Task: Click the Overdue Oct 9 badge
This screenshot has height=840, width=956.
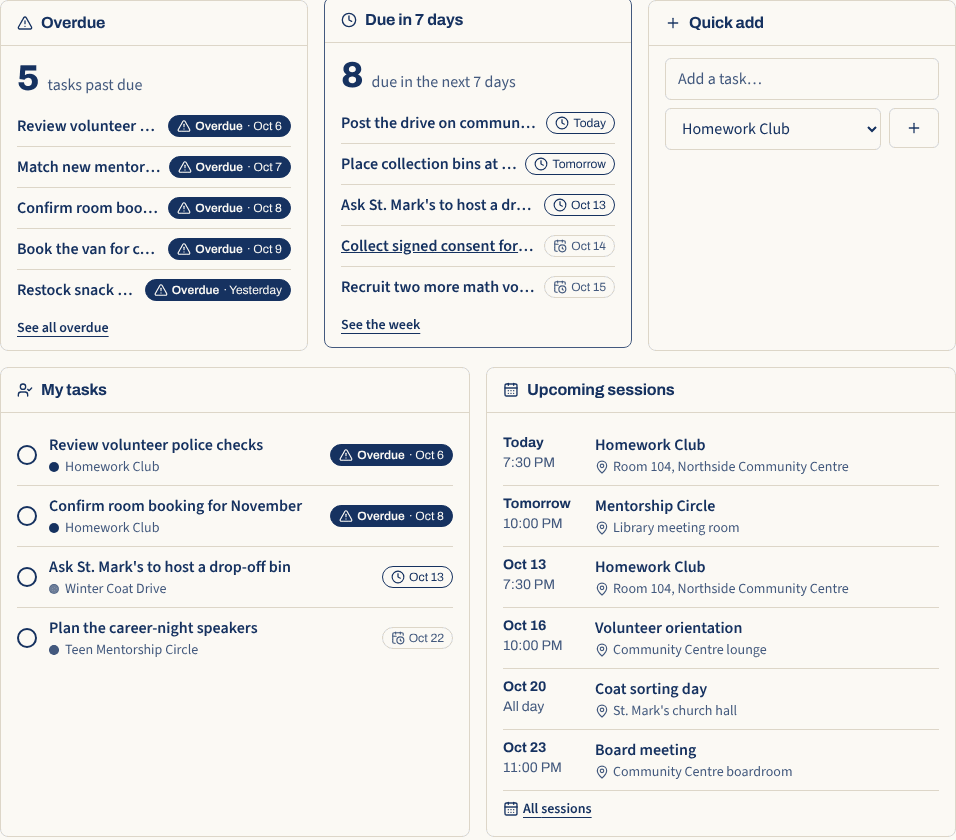Action: [x=229, y=249]
